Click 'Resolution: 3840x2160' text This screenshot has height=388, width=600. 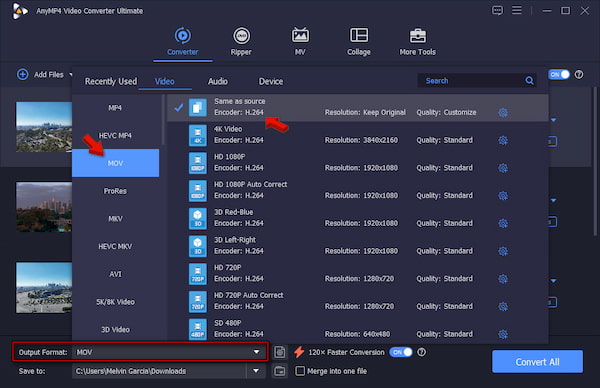click(361, 140)
